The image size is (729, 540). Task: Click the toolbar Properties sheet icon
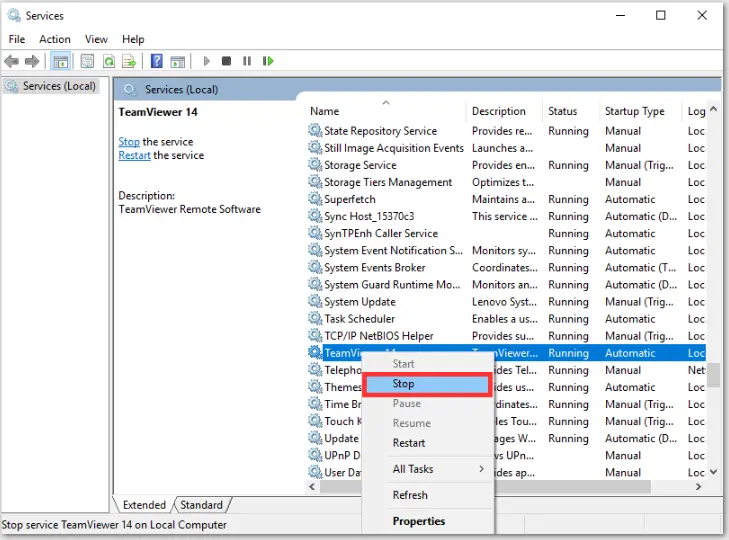[87, 61]
